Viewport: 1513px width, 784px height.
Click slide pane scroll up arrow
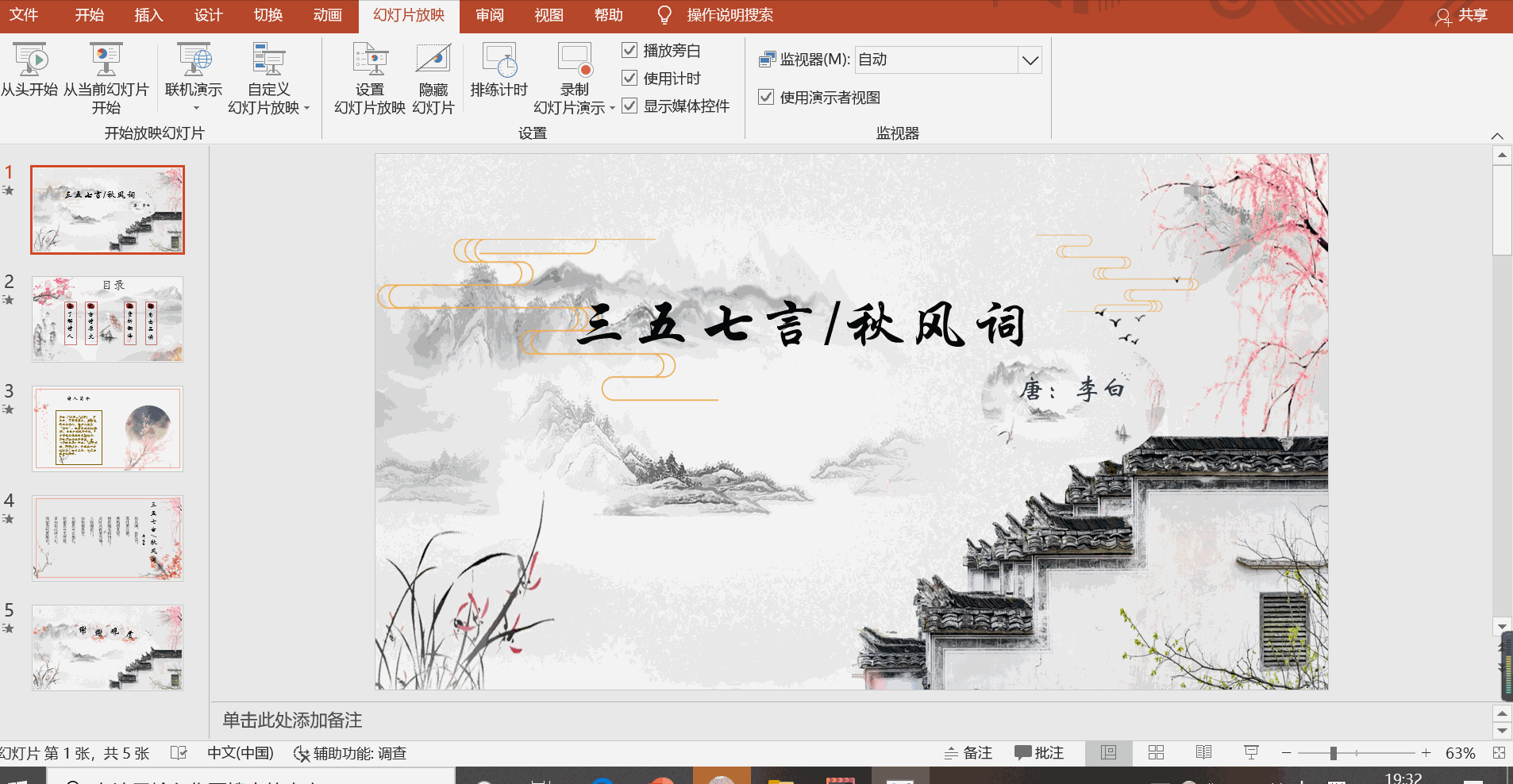(x=1502, y=156)
